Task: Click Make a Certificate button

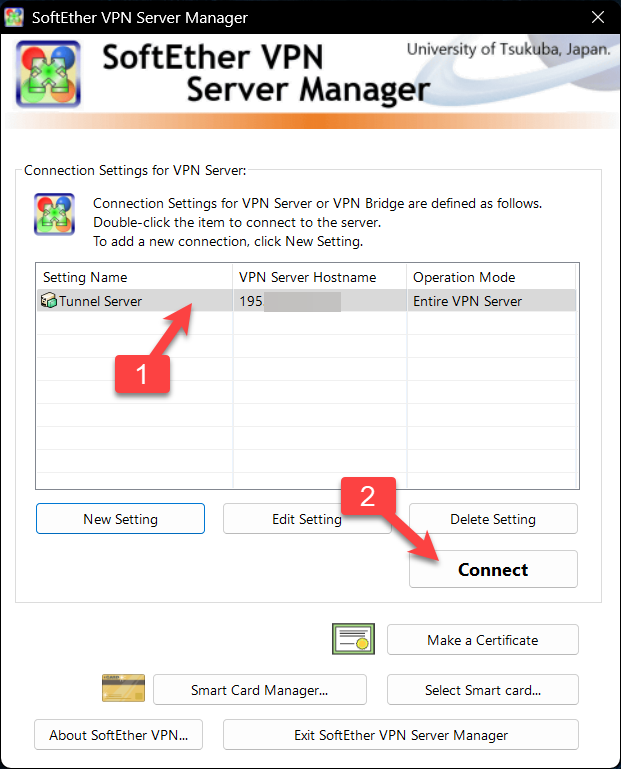Action: point(483,640)
